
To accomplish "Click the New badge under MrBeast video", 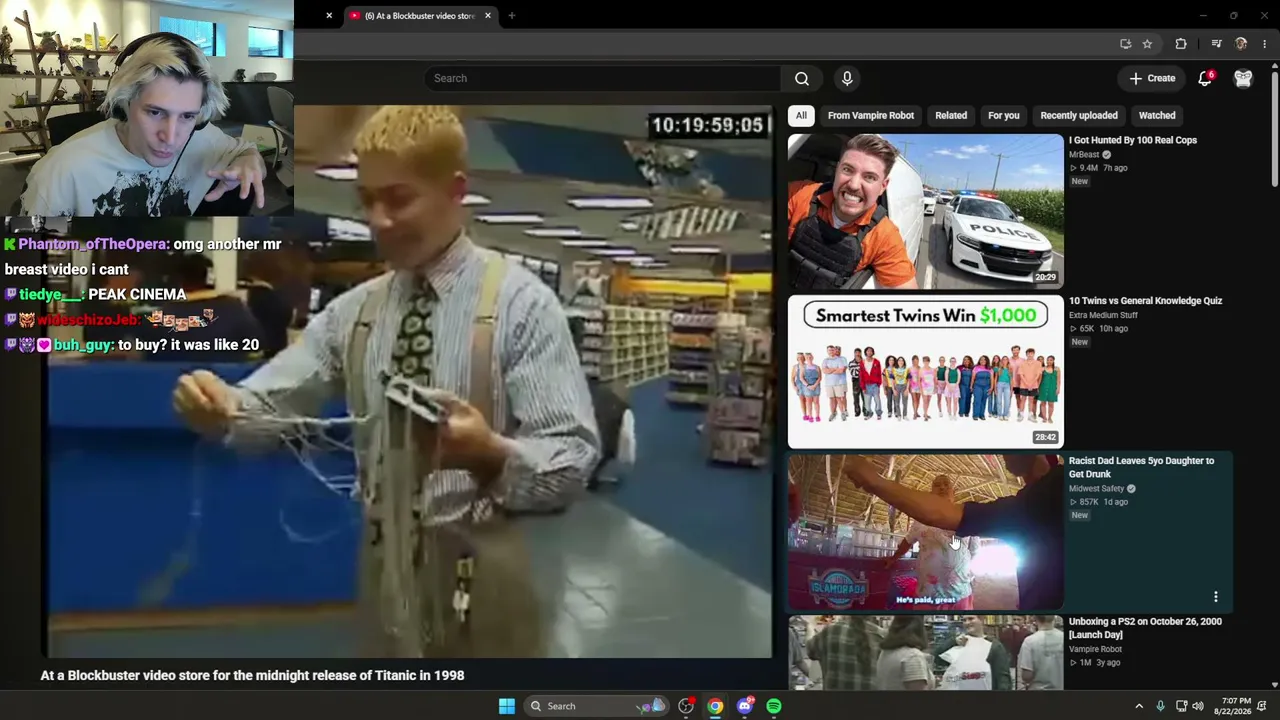I will [1080, 182].
